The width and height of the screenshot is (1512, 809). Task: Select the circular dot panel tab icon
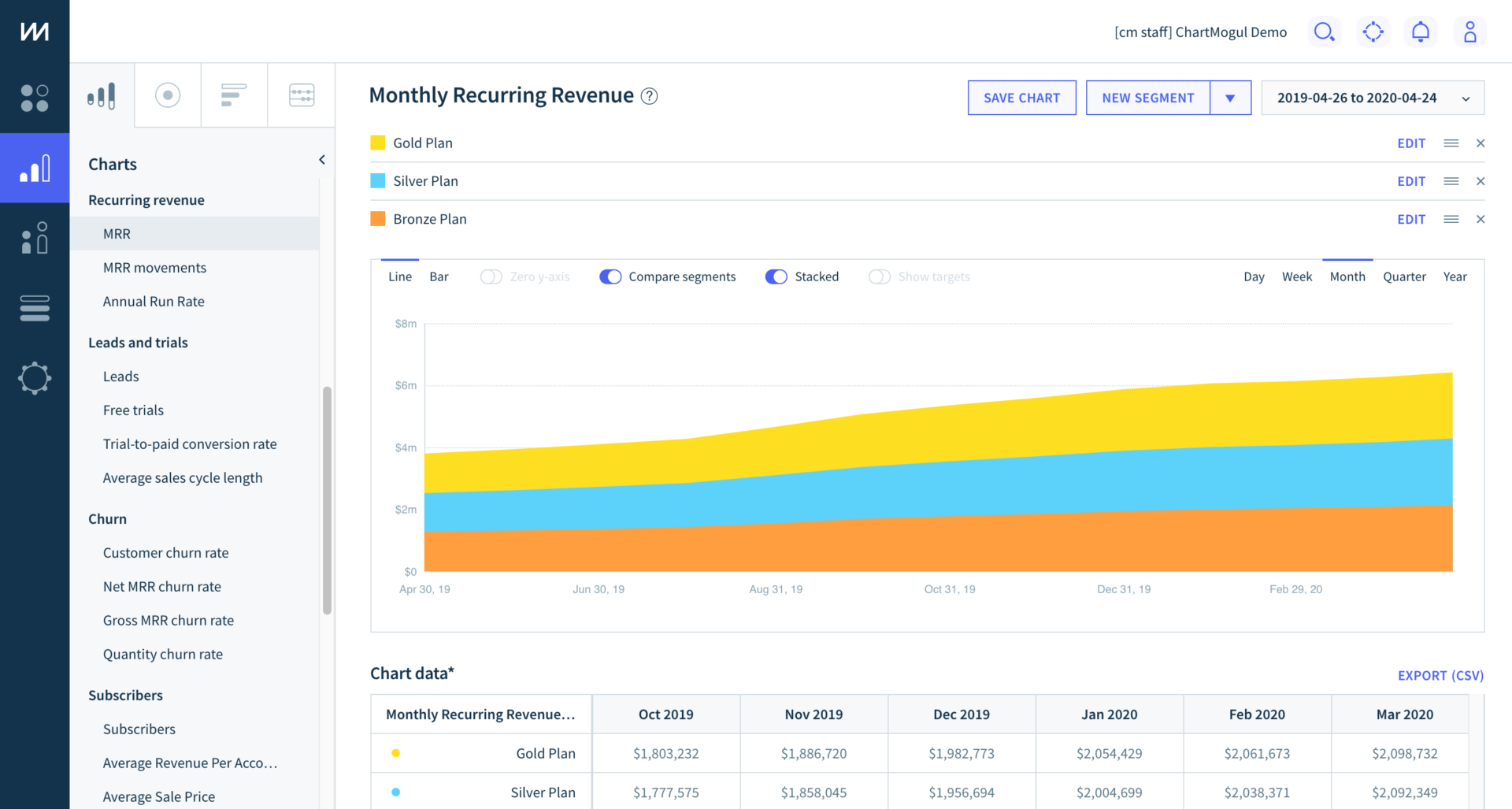point(167,95)
